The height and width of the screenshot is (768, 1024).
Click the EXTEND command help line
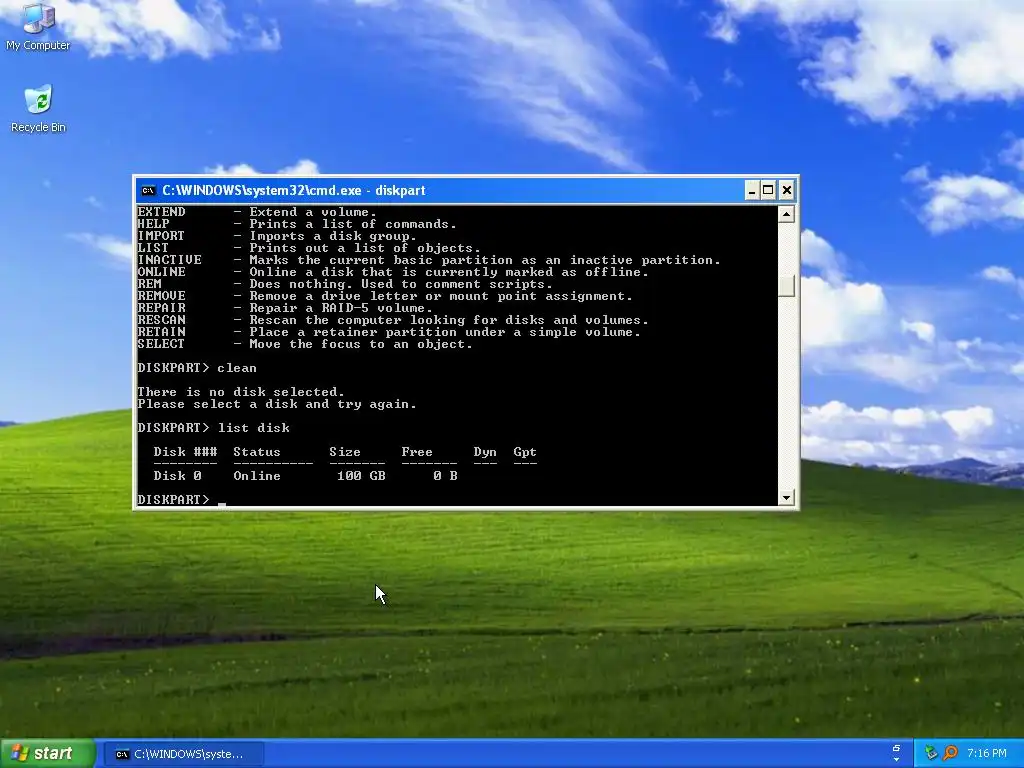(257, 212)
